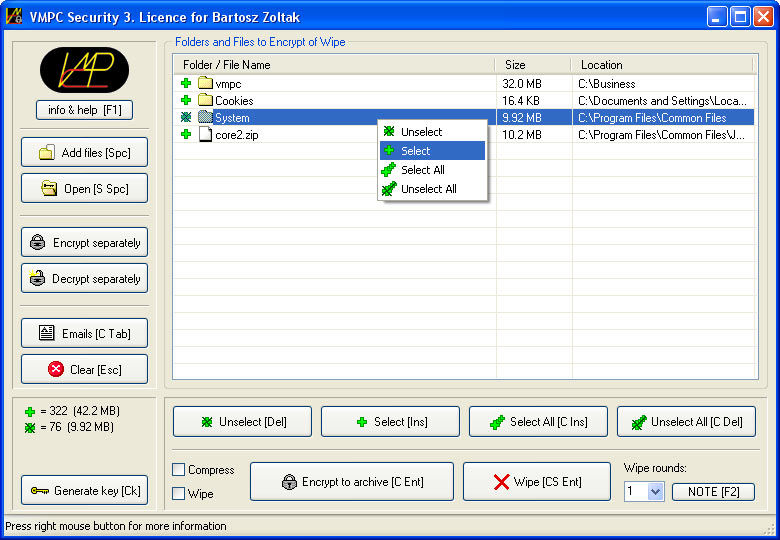Click app icon in title bar
The width and height of the screenshot is (780, 540).
13,16
